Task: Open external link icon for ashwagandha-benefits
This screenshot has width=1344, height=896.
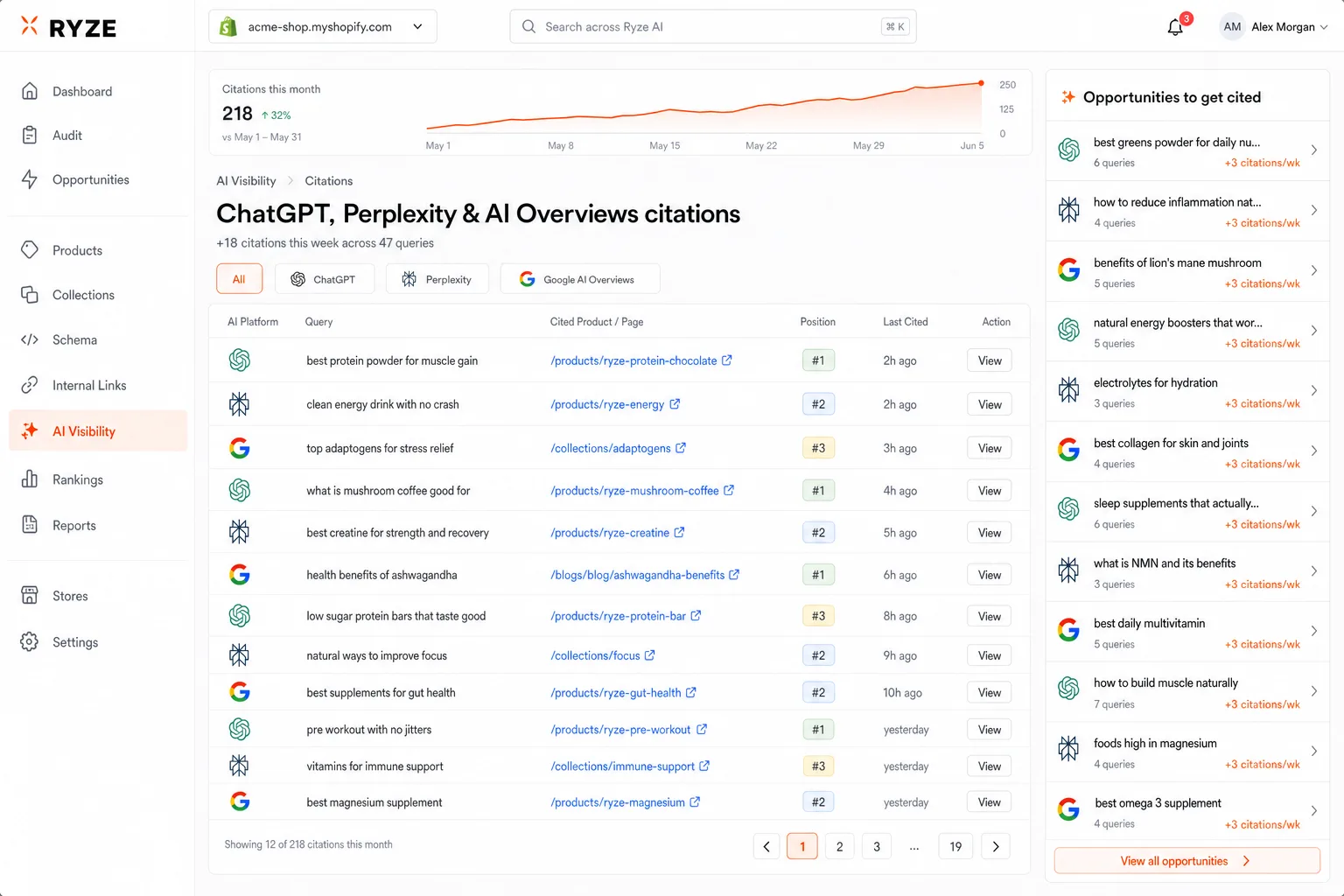Action: coord(734,574)
